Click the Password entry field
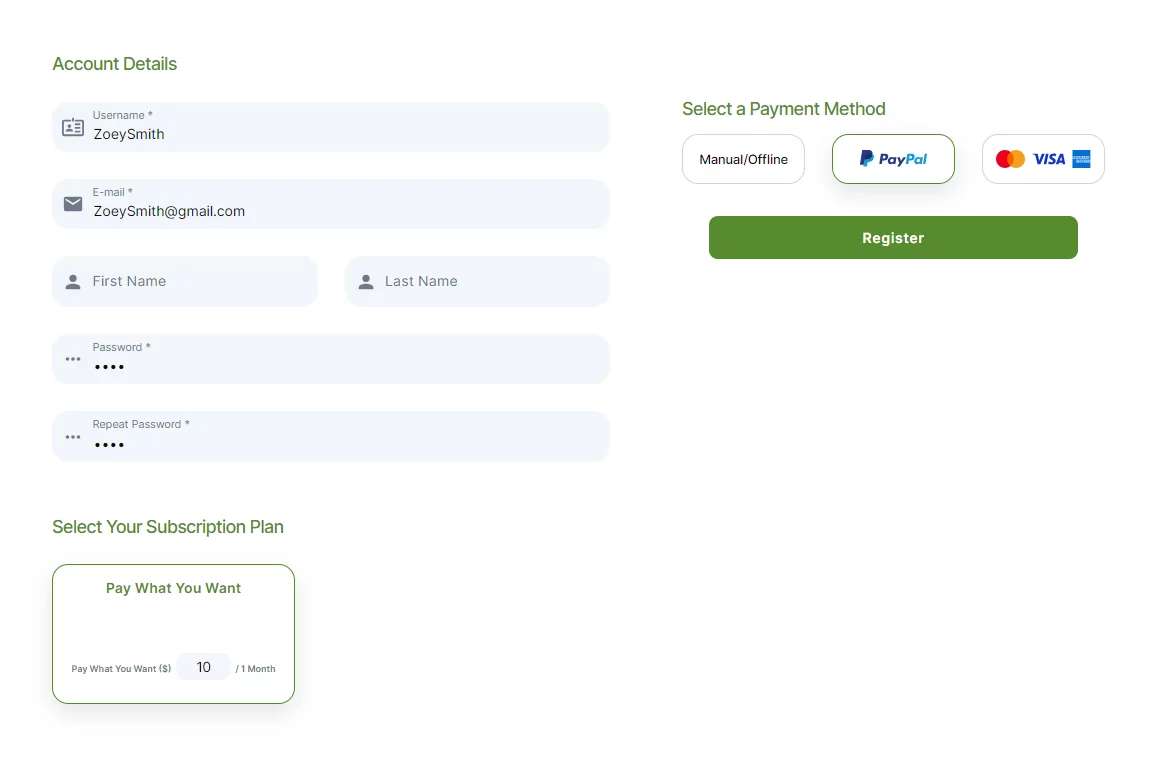The image size is (1157, 764). [340, 366]
